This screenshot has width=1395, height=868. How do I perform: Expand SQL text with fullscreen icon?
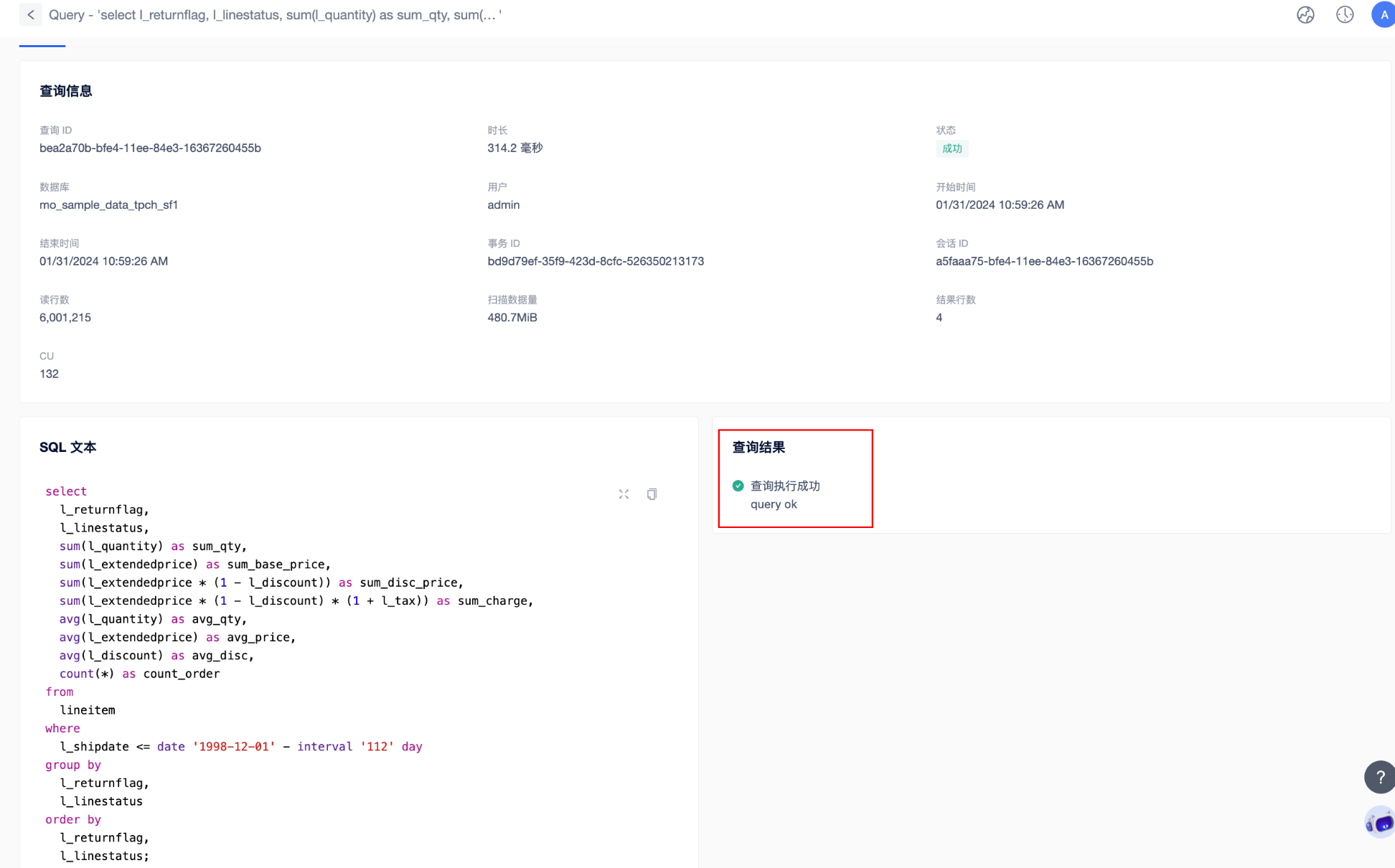(624, 494)
